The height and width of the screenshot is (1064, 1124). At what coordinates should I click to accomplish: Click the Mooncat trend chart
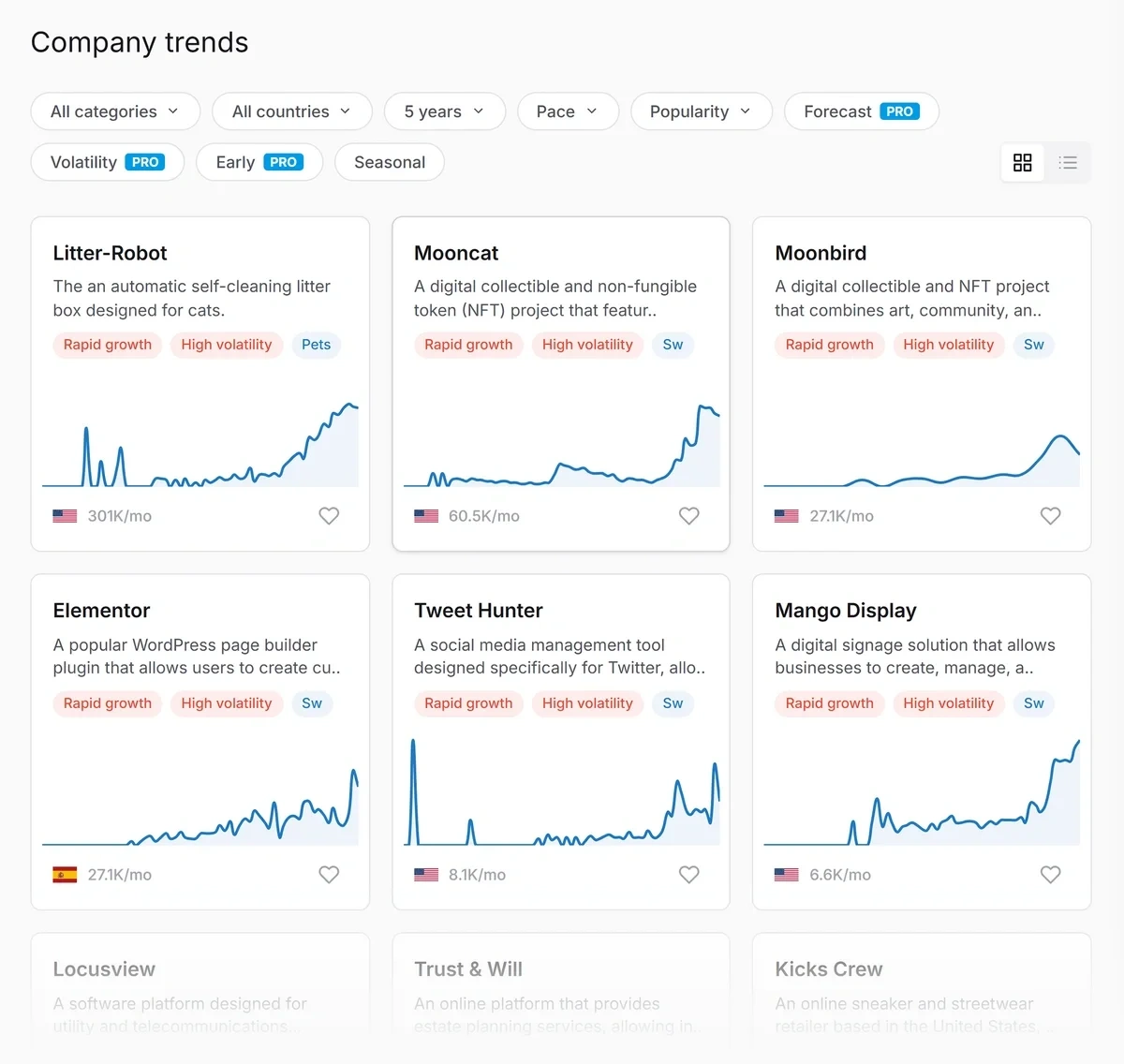click(x=561, y=445)
